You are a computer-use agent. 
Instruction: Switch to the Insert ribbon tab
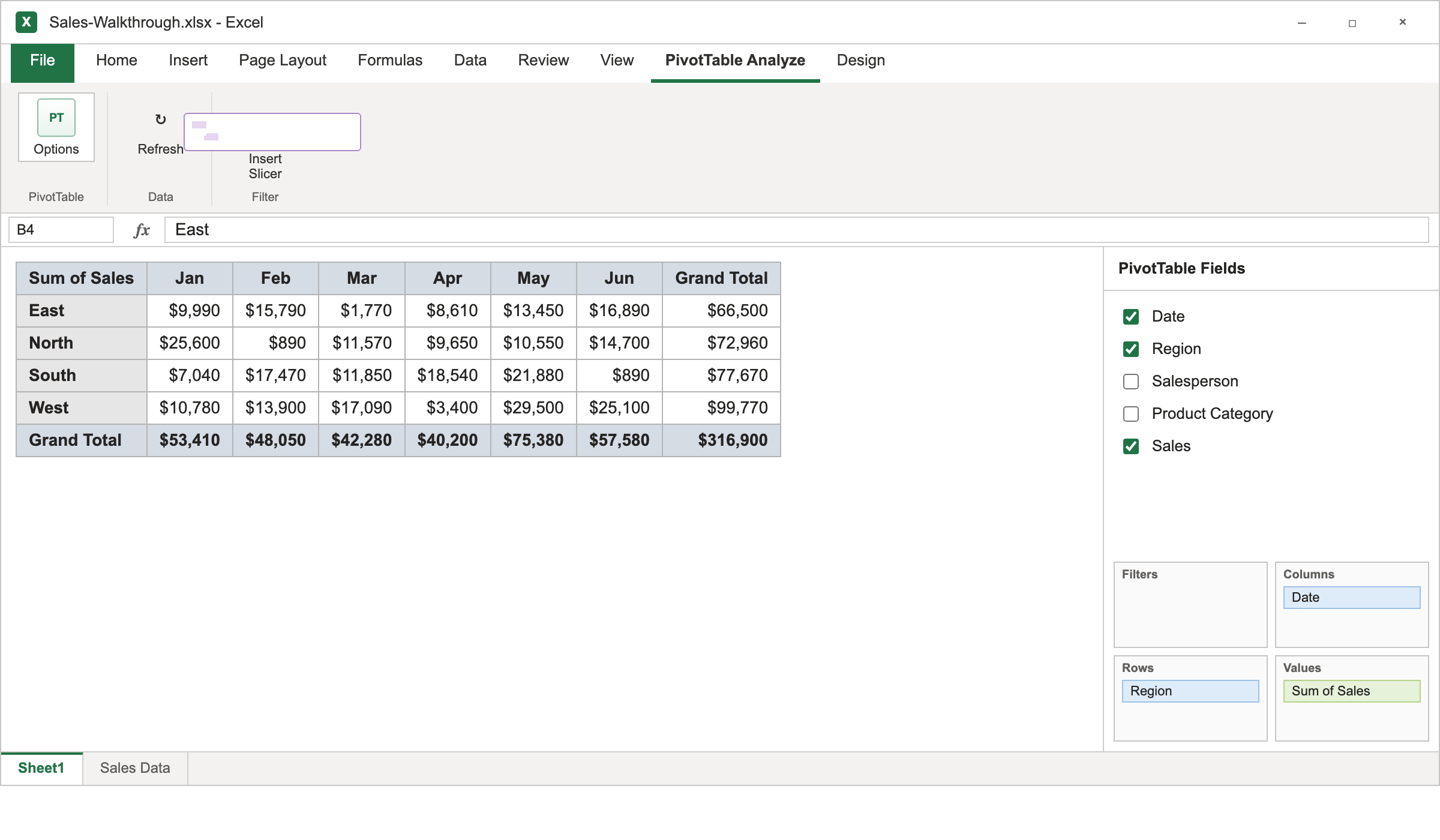[x=188, y=61]
